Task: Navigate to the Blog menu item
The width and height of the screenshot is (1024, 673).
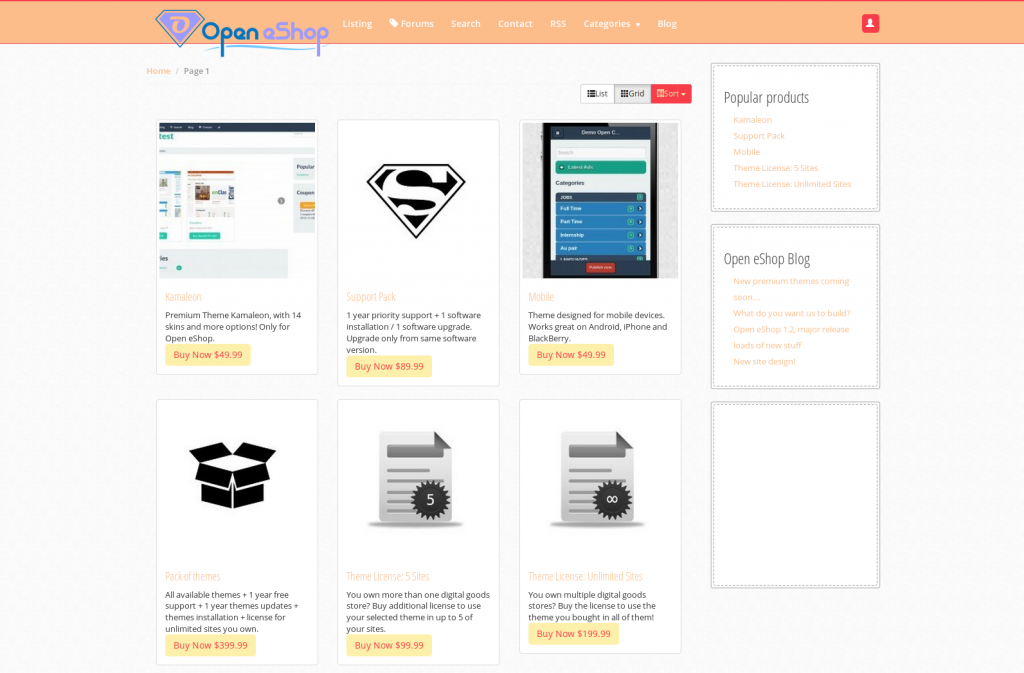Action: pos(667,24)
